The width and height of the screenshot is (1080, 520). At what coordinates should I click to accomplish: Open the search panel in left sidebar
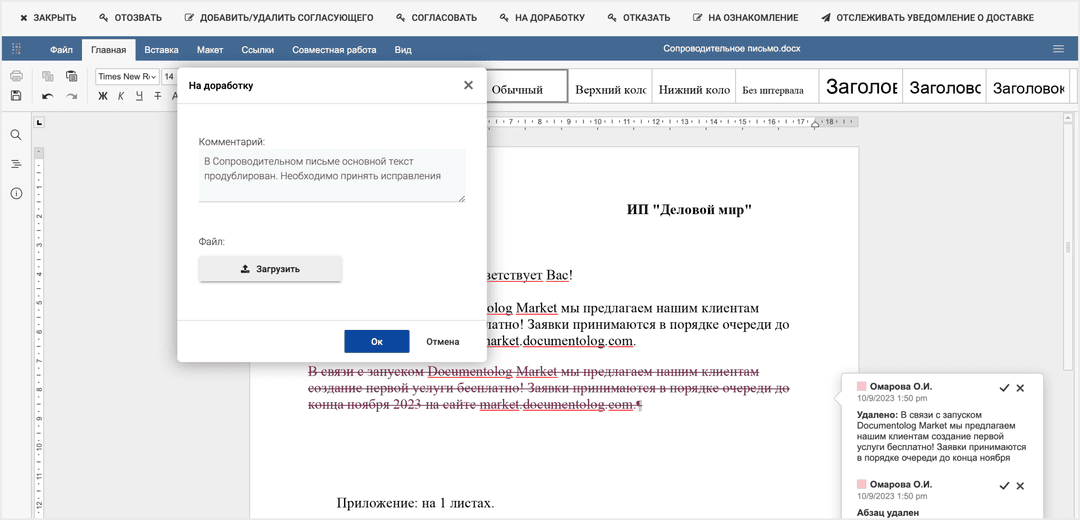[16, 135]
